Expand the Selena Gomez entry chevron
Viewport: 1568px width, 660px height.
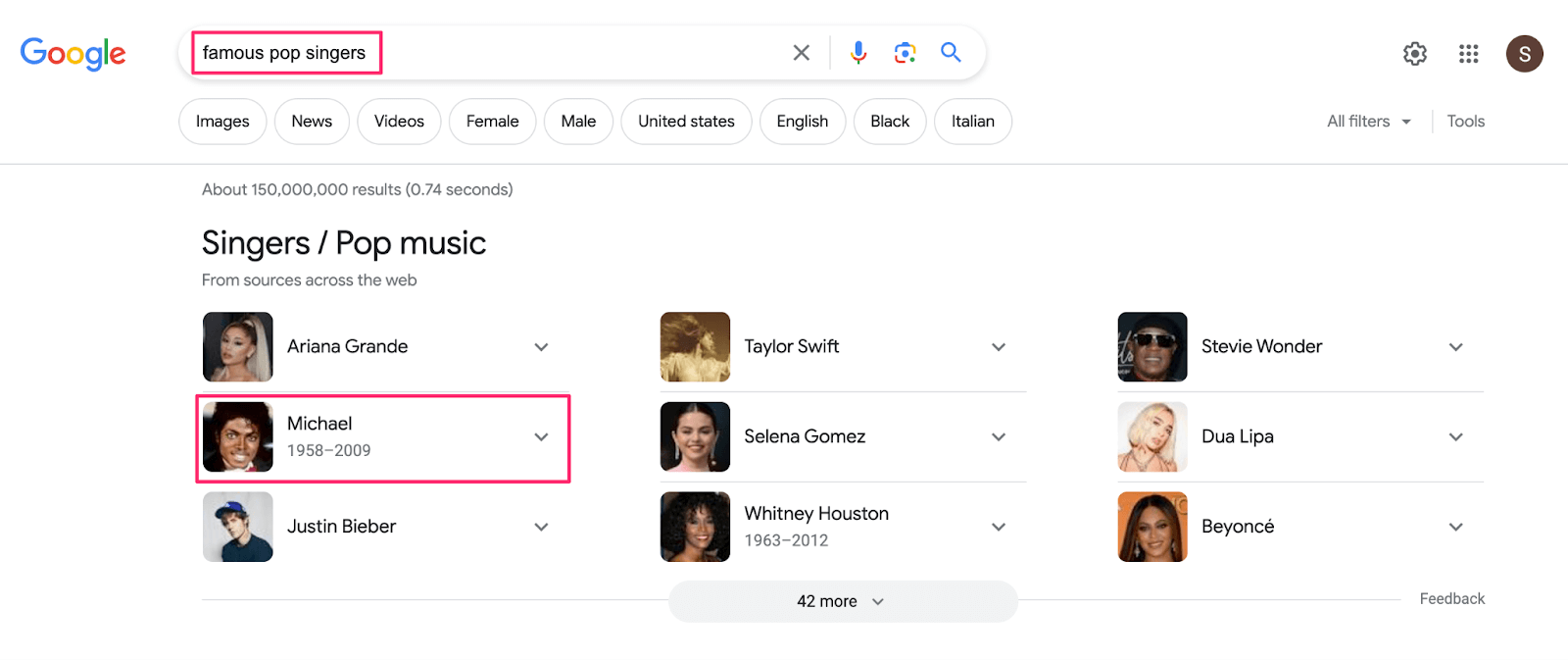point(999,437)
